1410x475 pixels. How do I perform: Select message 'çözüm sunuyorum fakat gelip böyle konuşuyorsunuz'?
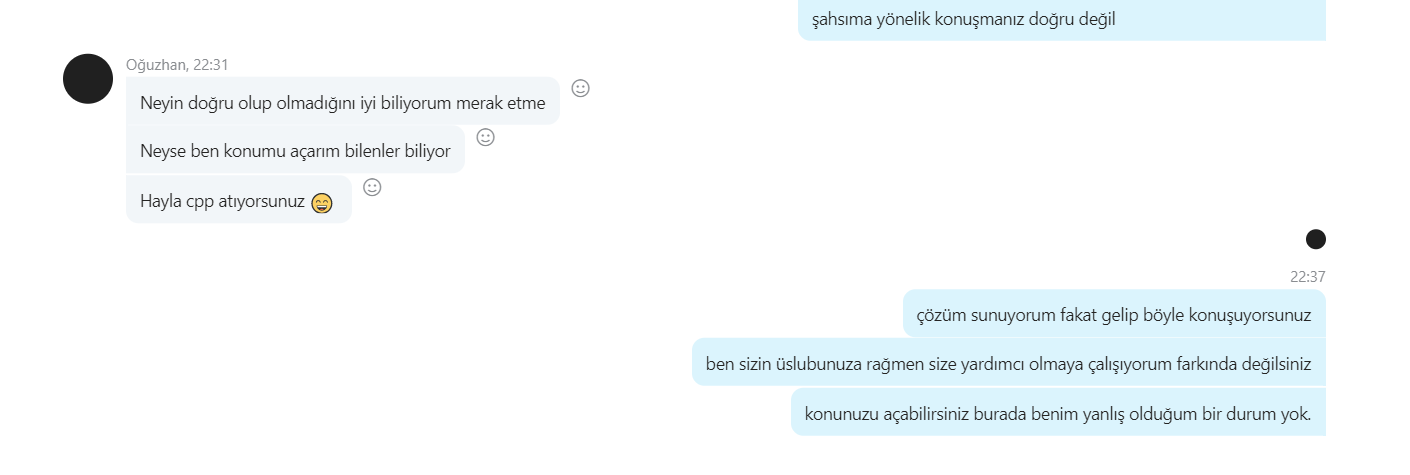(x=1114, y=314)
